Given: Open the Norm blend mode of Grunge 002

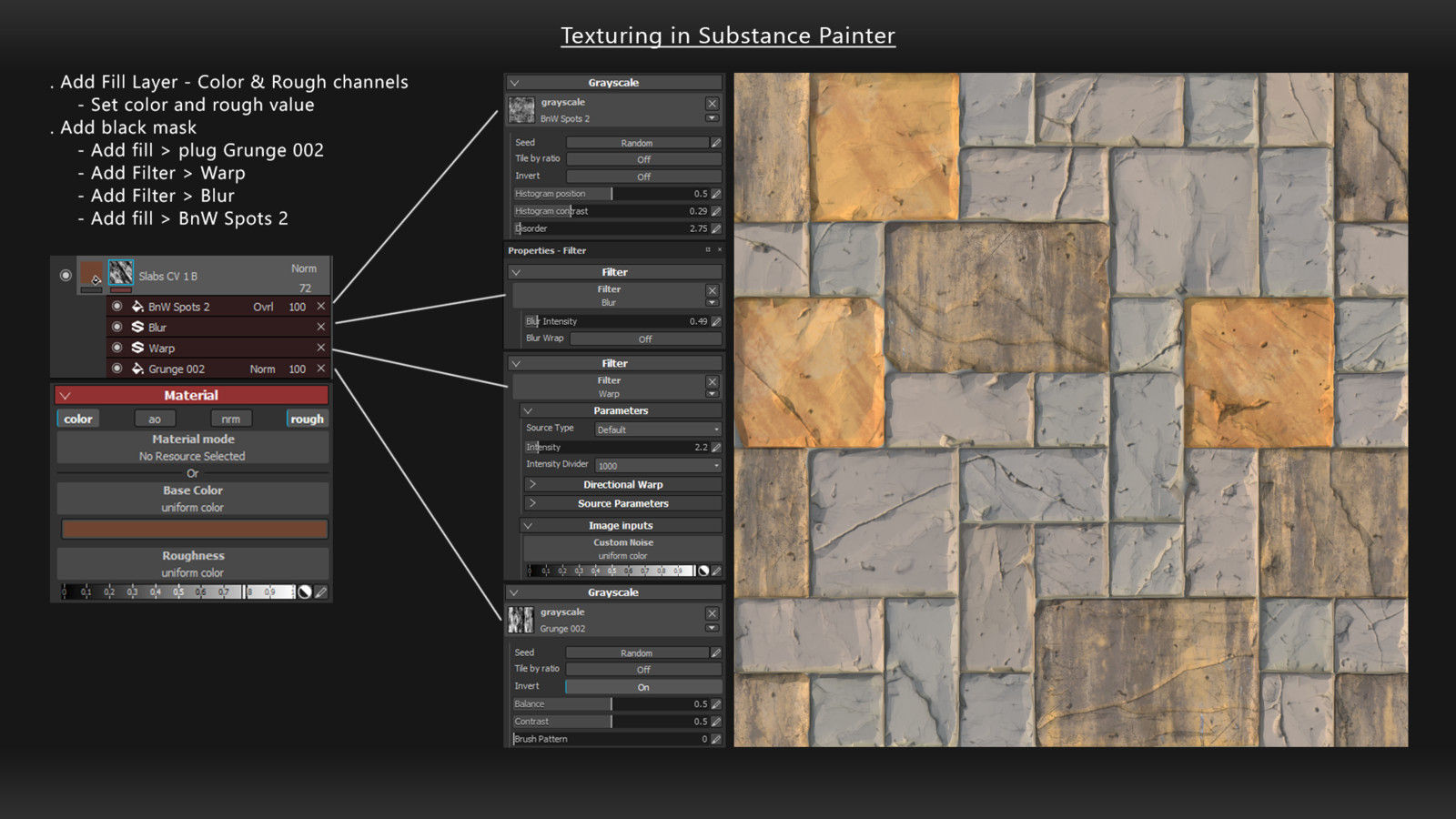Looking at the screenshot, I should [262, 369].
